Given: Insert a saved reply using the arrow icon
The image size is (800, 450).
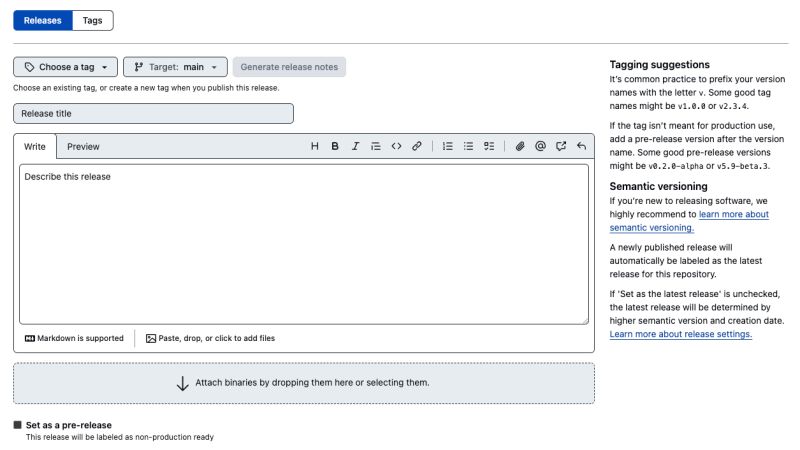Looking at the screenshot, I should (x=581, y=146).
